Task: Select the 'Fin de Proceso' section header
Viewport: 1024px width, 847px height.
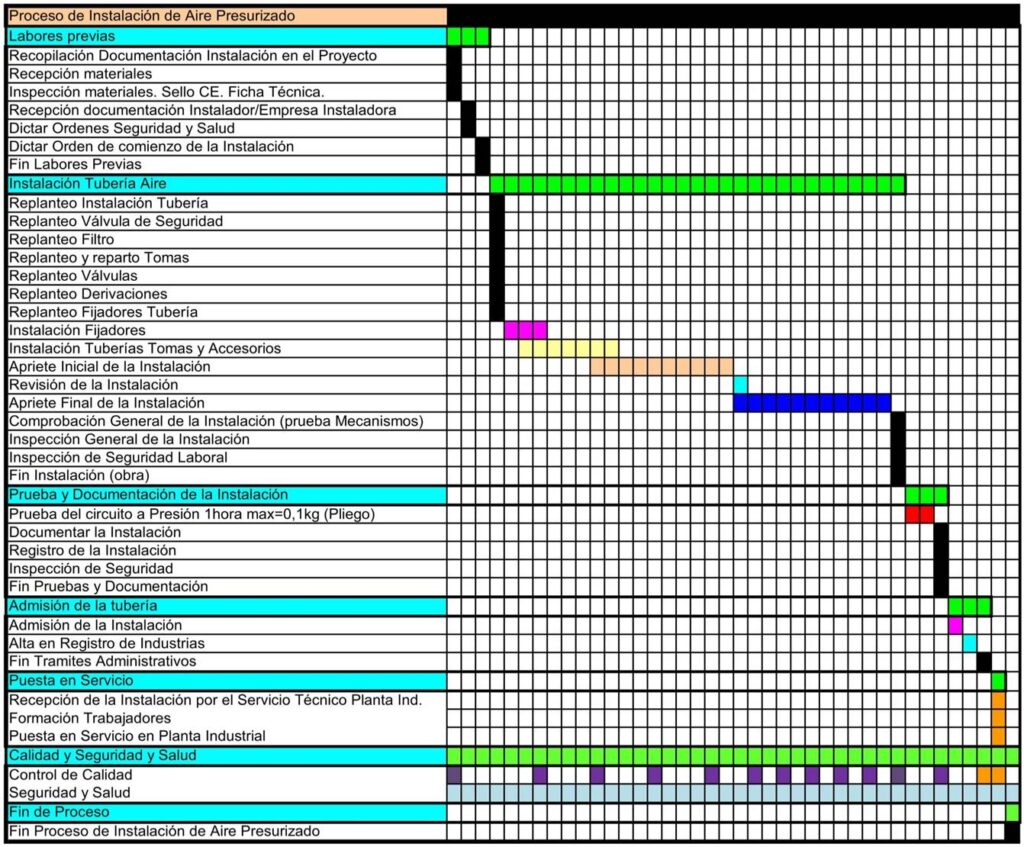Action: (x=227, y=812)
